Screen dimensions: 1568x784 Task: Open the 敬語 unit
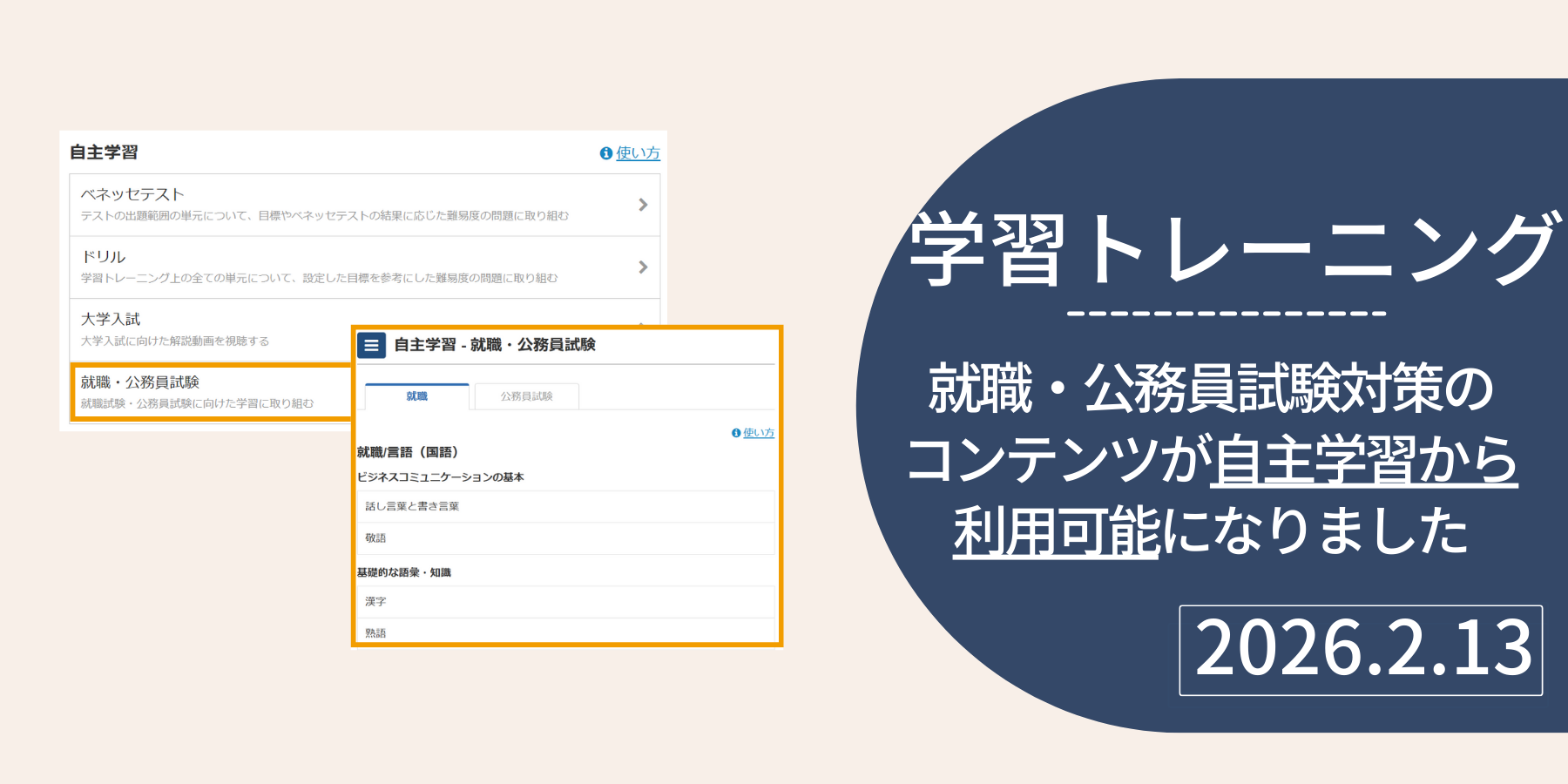[565, 538]
